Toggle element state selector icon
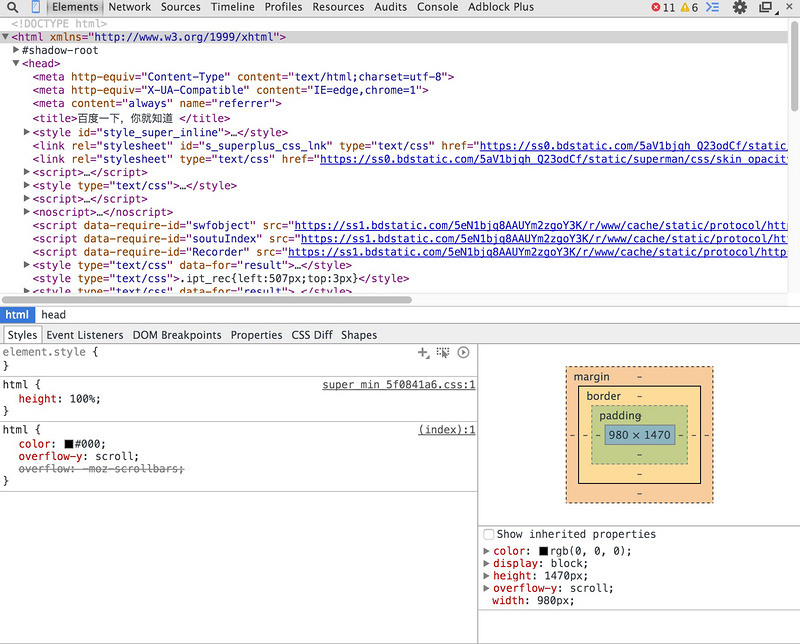The height and width of the screenshot is (644, 800). click(443, 353)
